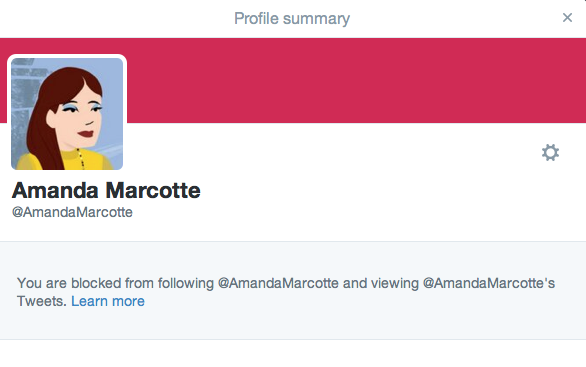Click Amanda Marcotte's cartoon avatar picture
Viewport: 586px width, 367px height.
coord(67,114)
